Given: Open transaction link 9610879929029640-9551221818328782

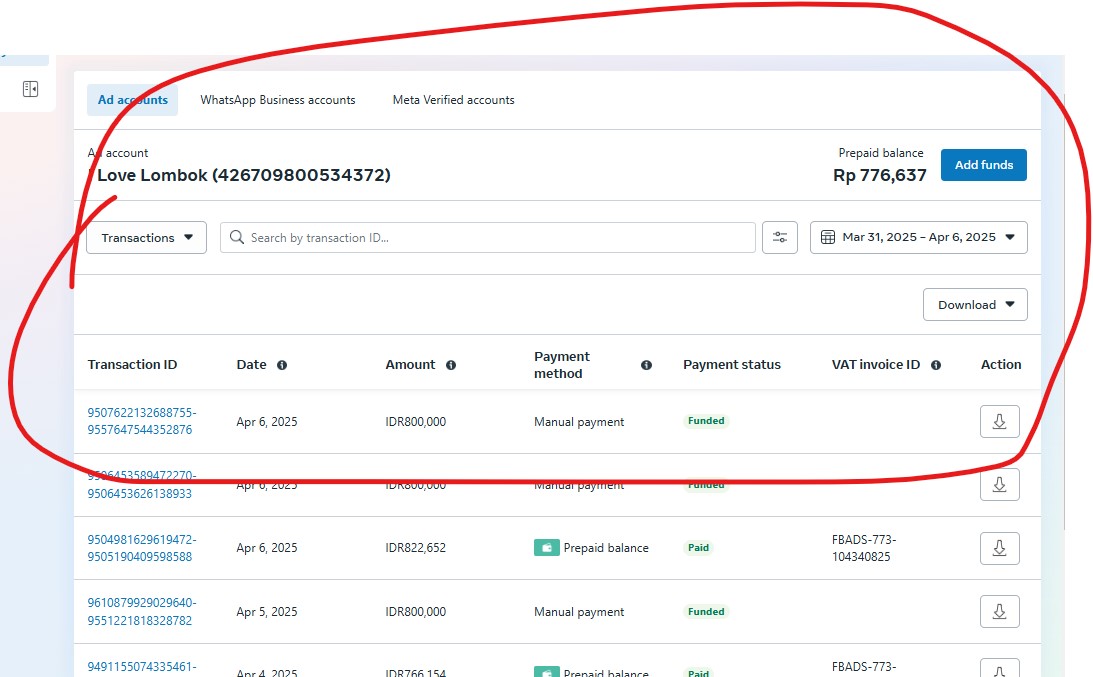Looking at the screenshot, I should click(141, 612).
